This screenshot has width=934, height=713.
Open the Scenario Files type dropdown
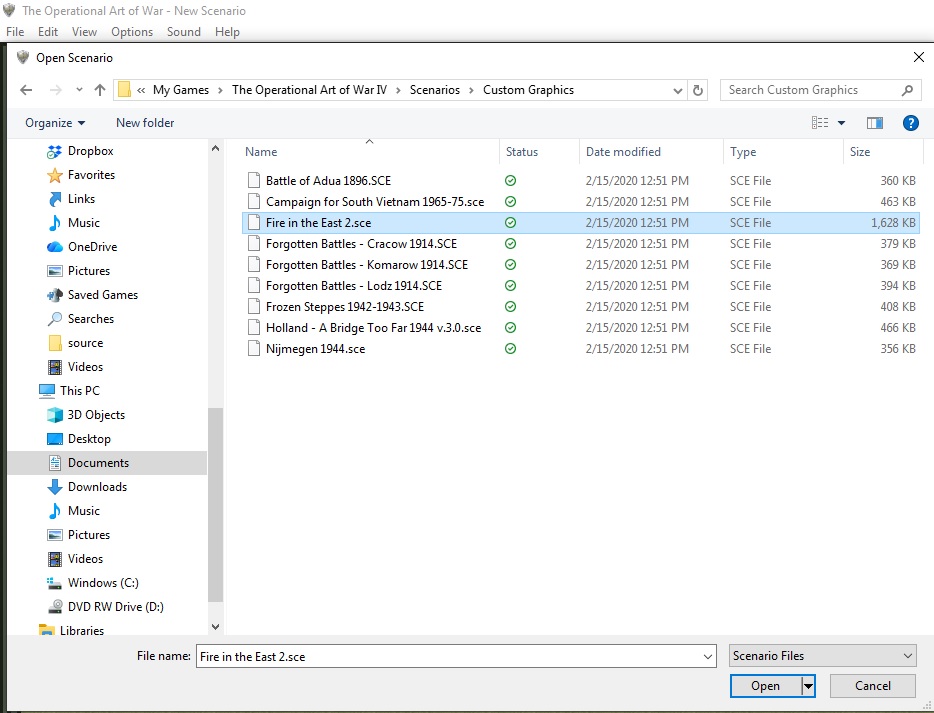(822, 656)
